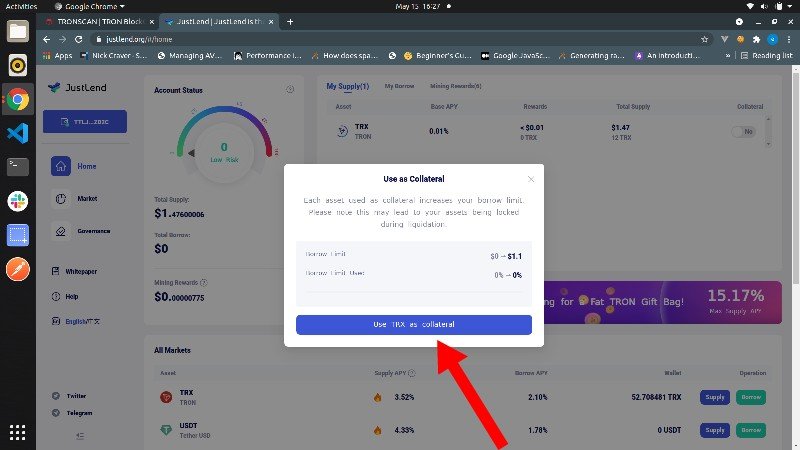Open the TRON Gift Bag banner

click(663, 302)
